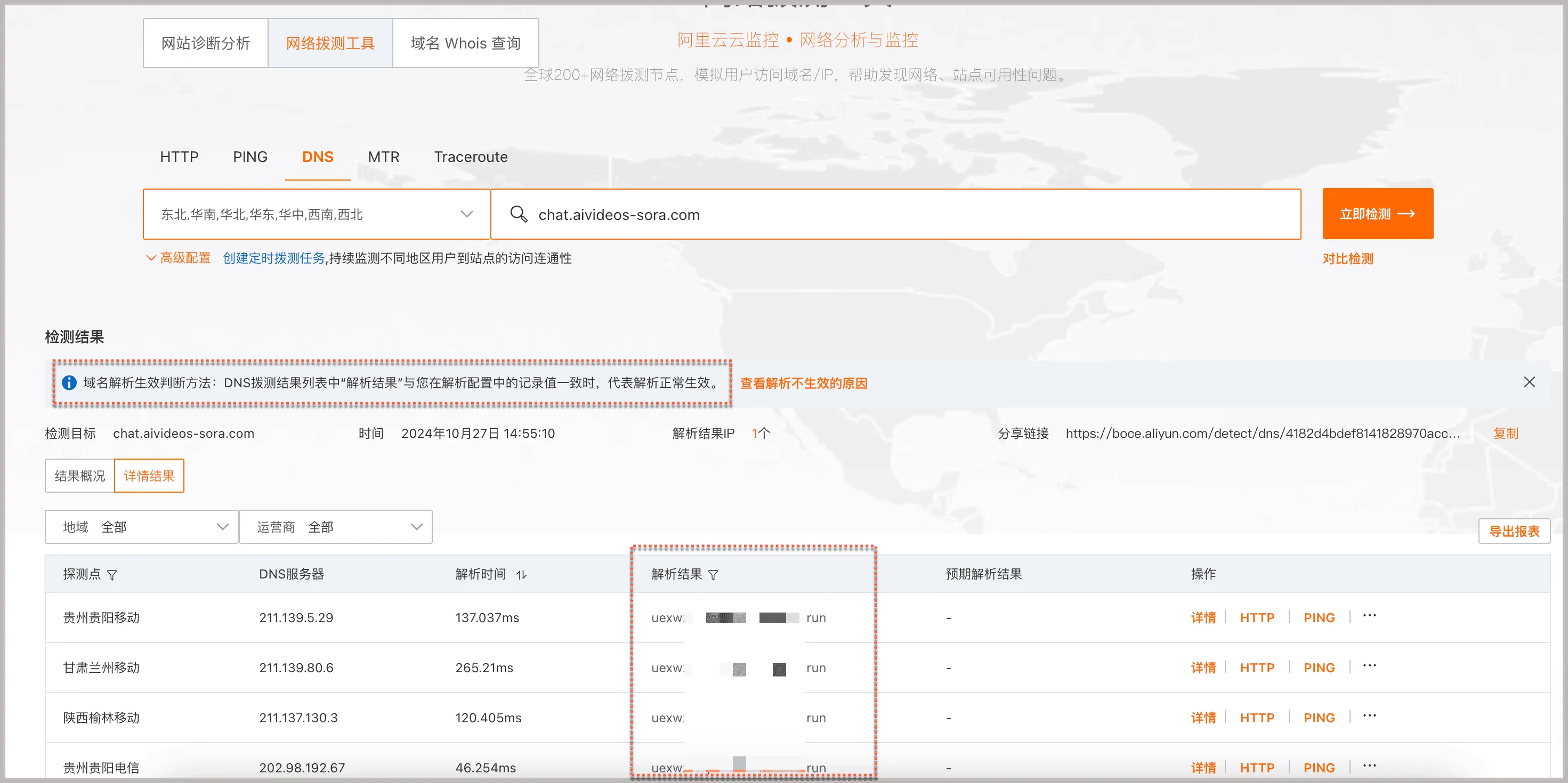1568x783 pixels.
Task: Open the 运营商 filter dropdown
Action: (x=335, y=527)
